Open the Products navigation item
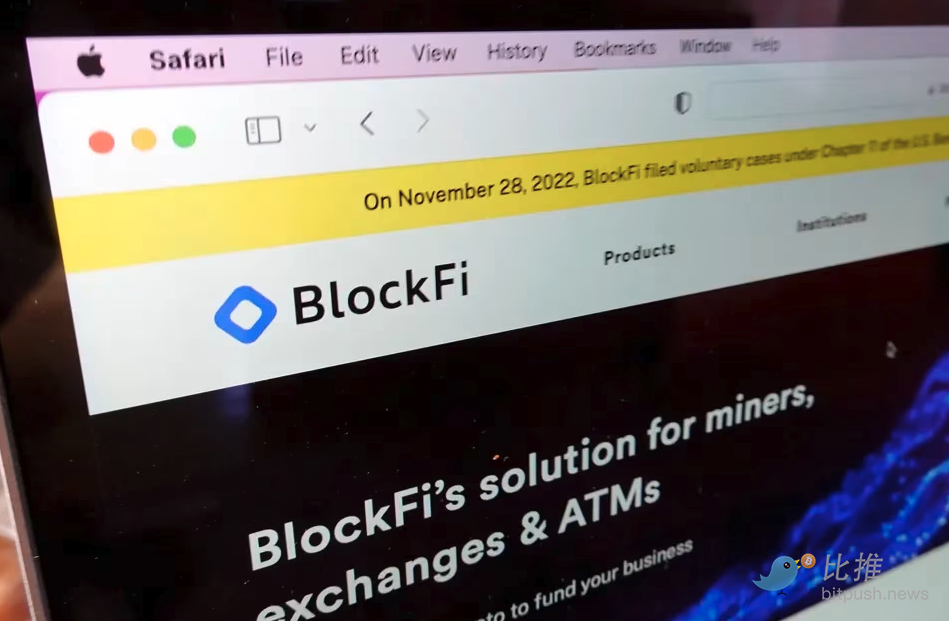Image resolution: width=949 pixels, height=621 pixels. (639, 254)
